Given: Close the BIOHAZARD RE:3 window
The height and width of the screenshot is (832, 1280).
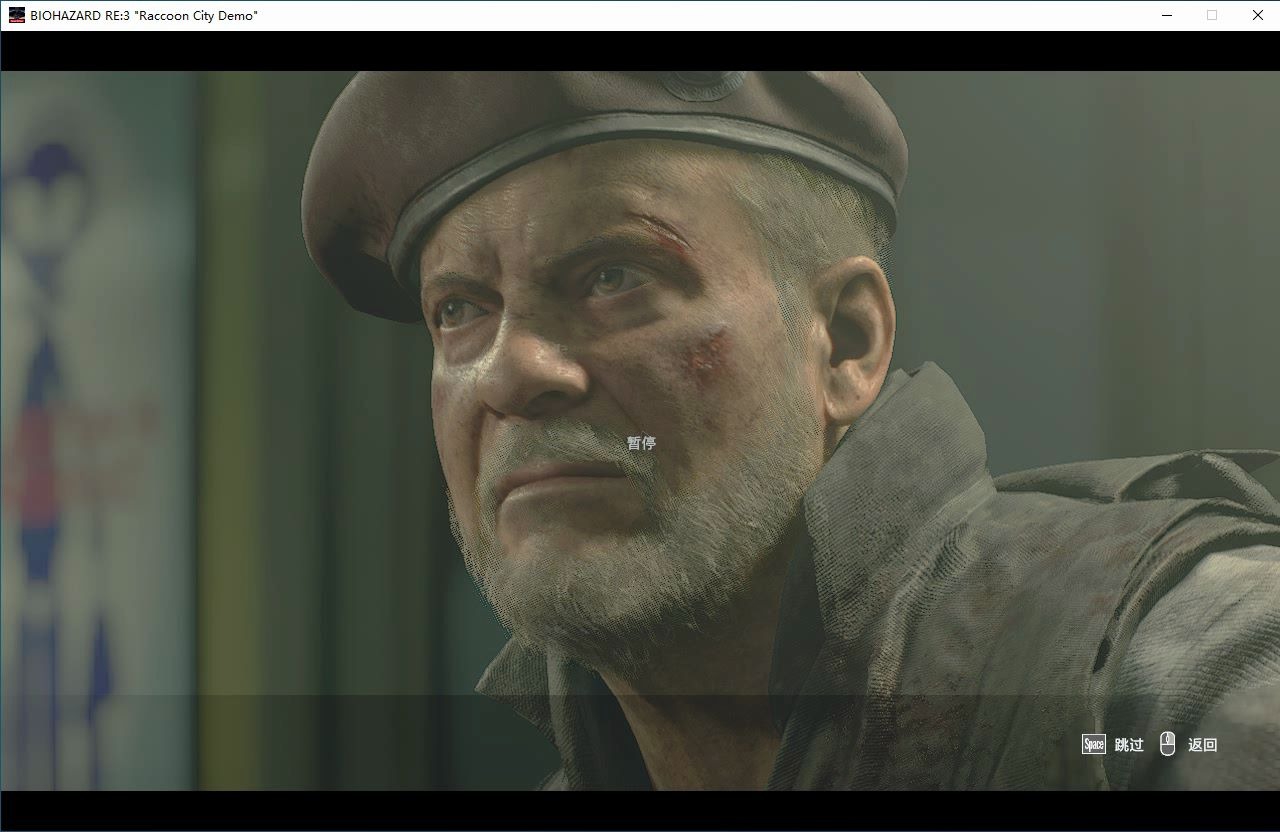Looking at the screenshot, I should click(x=1258, y=15).
